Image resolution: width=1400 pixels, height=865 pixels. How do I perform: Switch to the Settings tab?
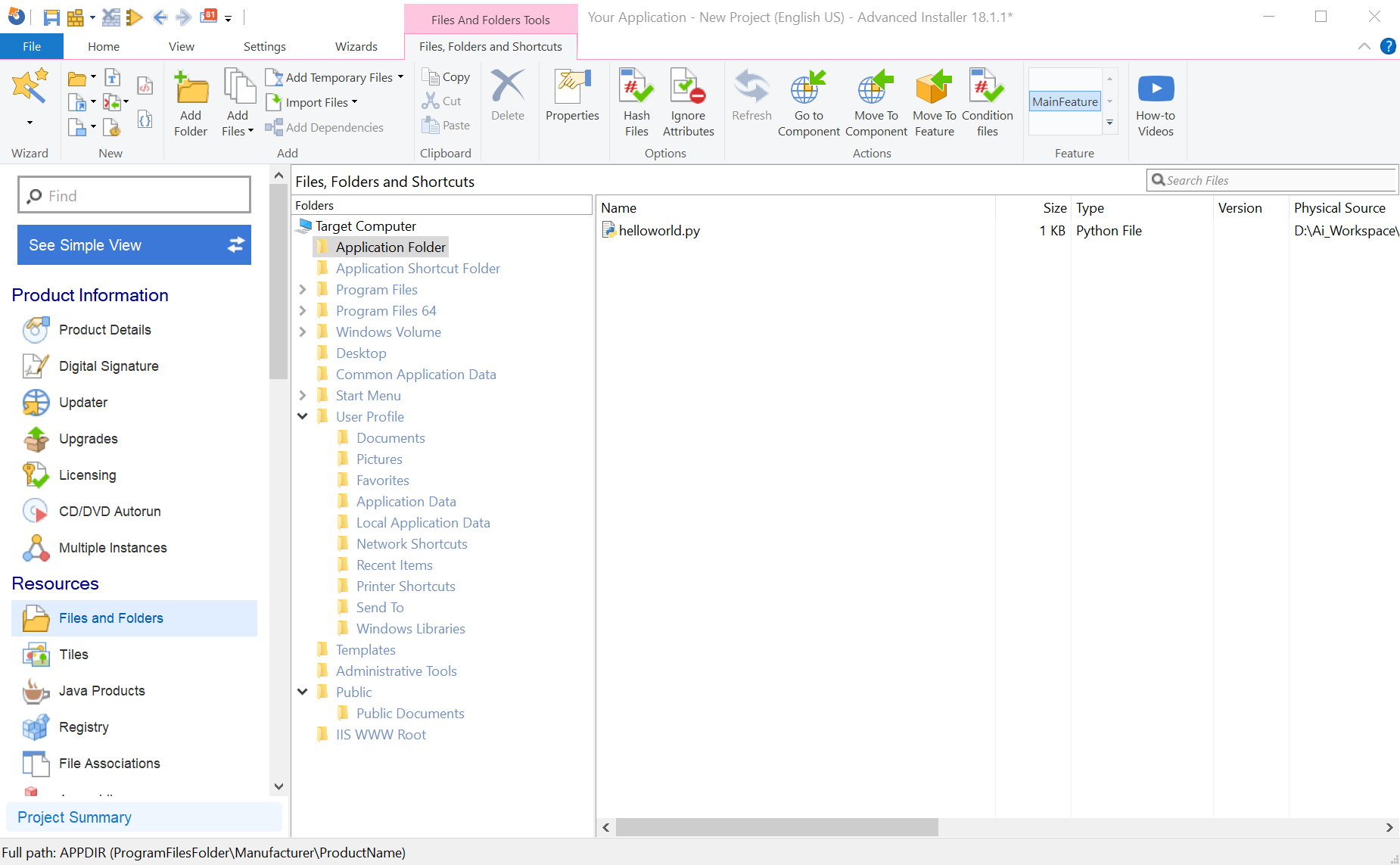click(x=265, y=46)
